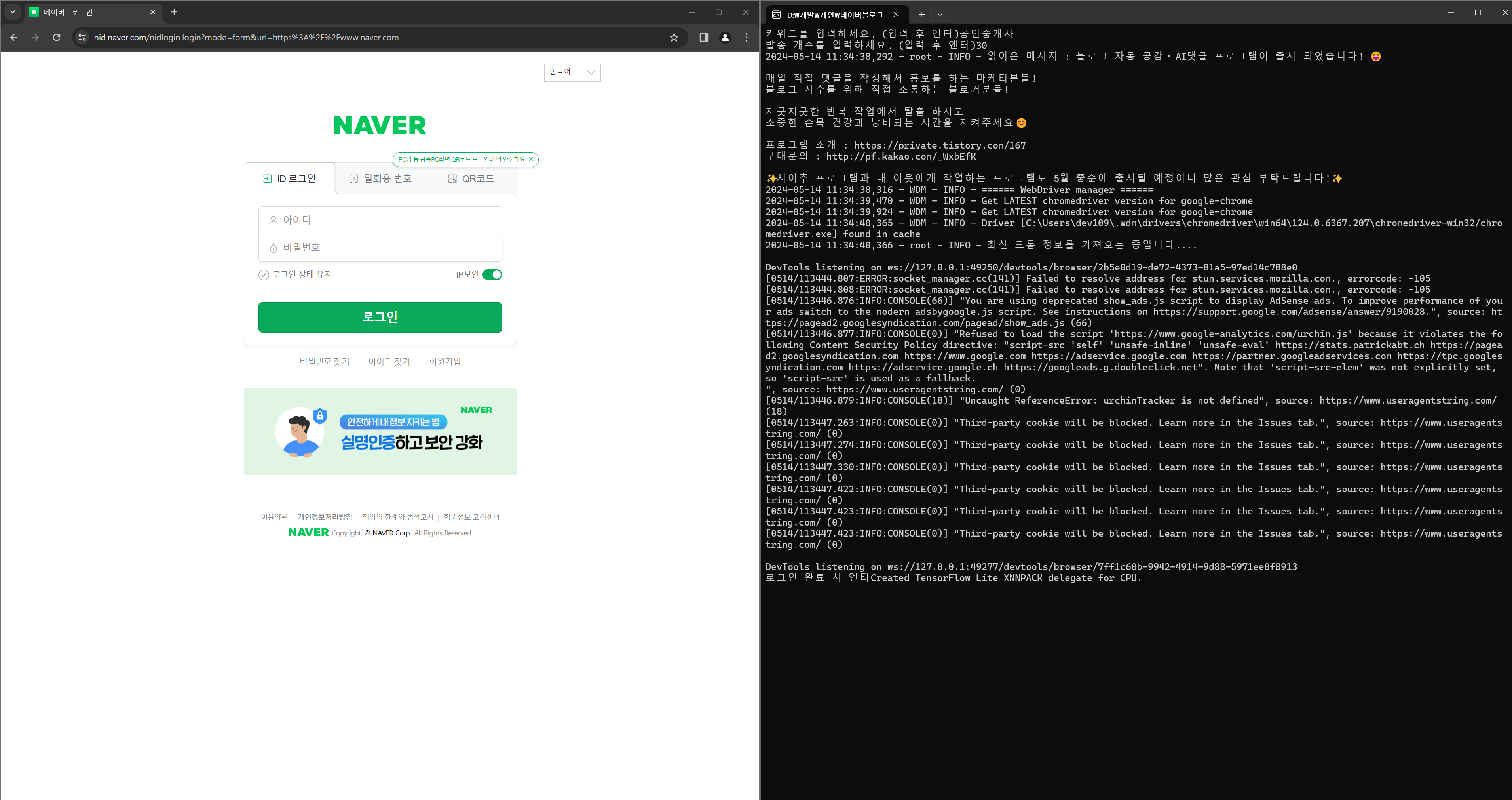Image resolution: width=1512 pixels, height=800 pixels.
Task: Switch to the 일회용 번호 tab
Action: click(x=380, y=179)
